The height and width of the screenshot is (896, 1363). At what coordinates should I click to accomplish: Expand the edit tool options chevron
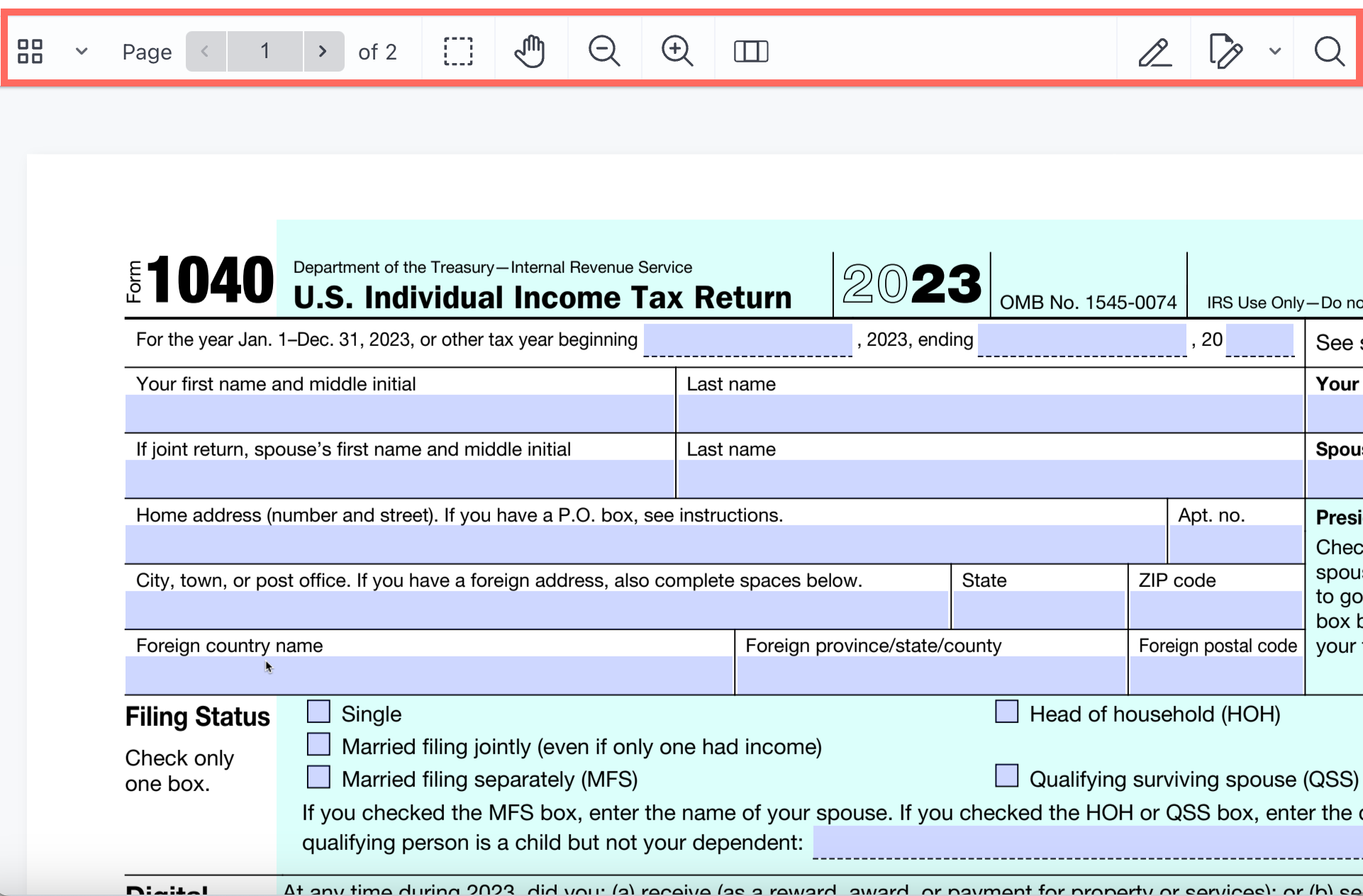pos(1275,51)
